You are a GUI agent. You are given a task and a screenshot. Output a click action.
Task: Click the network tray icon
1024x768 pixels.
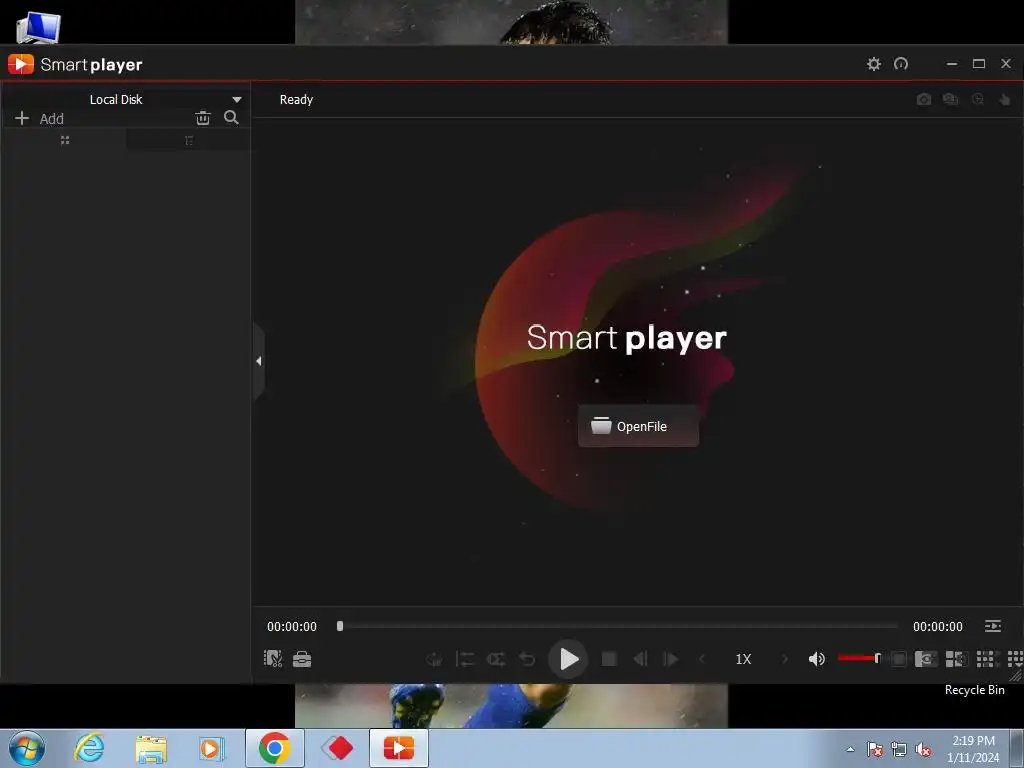click(x=899, y=749)
